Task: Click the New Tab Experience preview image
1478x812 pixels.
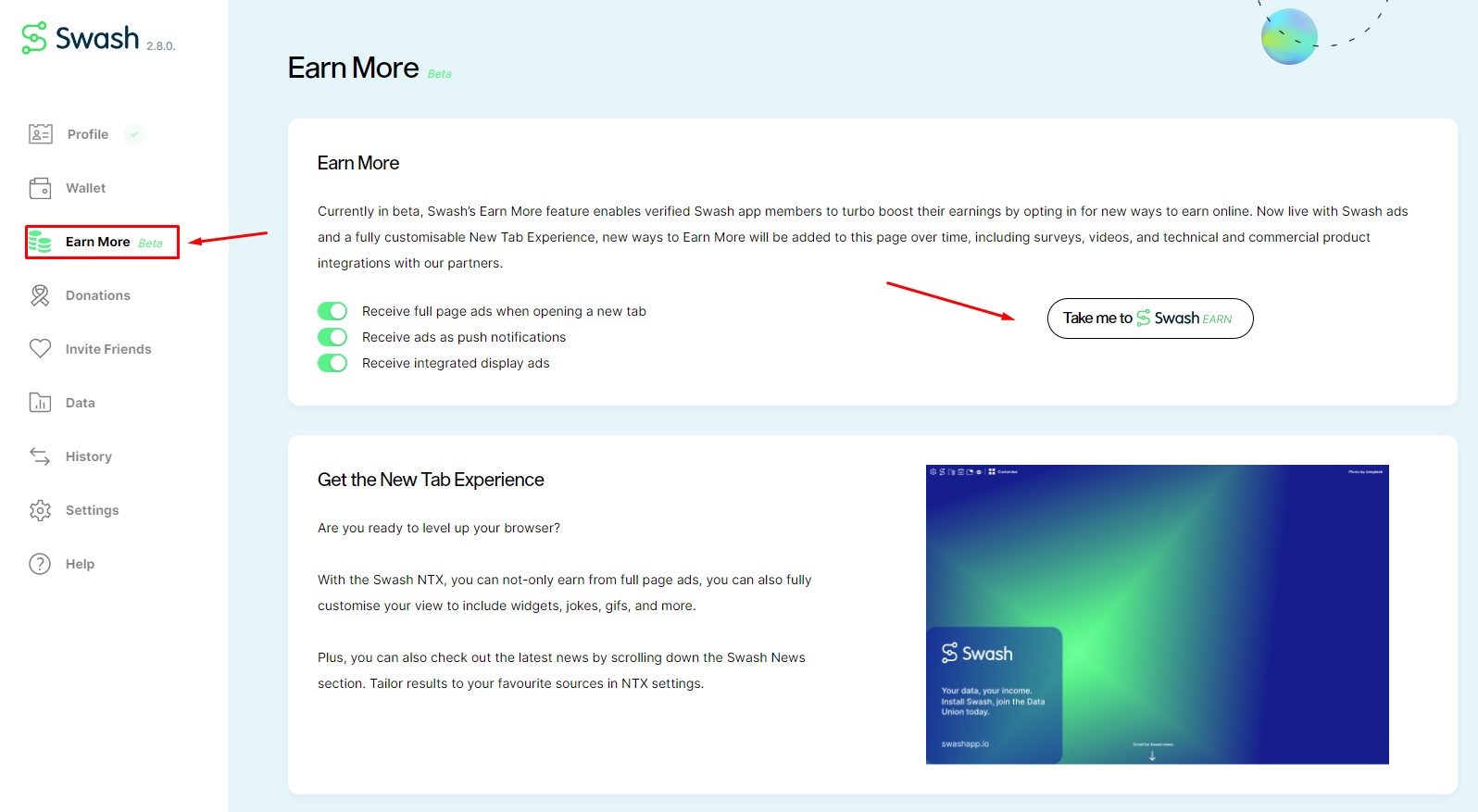Action: (x=1158, y=614)
